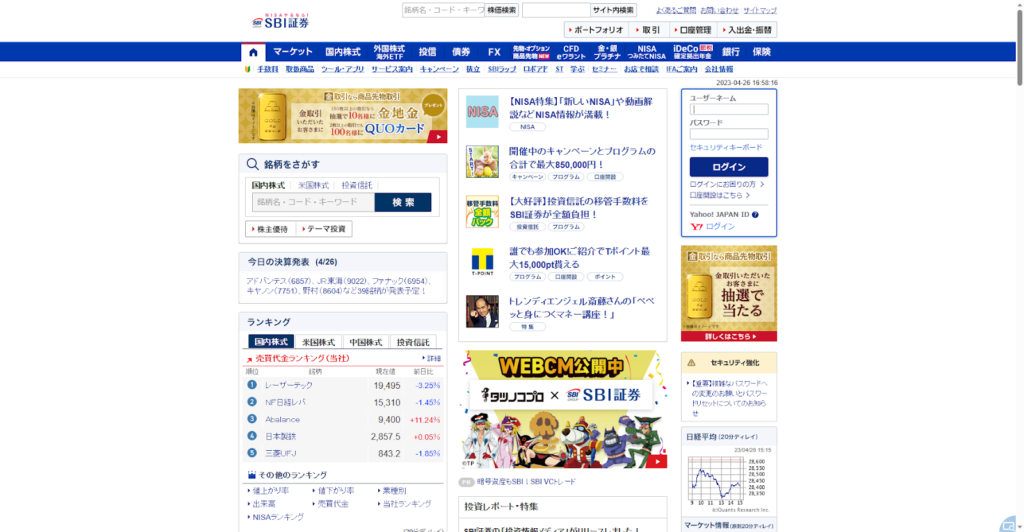Click the Yahoo! JAPAN ID help question-mark icon
The height and width of the screenshot is (532, 1024).
[755, 215]
